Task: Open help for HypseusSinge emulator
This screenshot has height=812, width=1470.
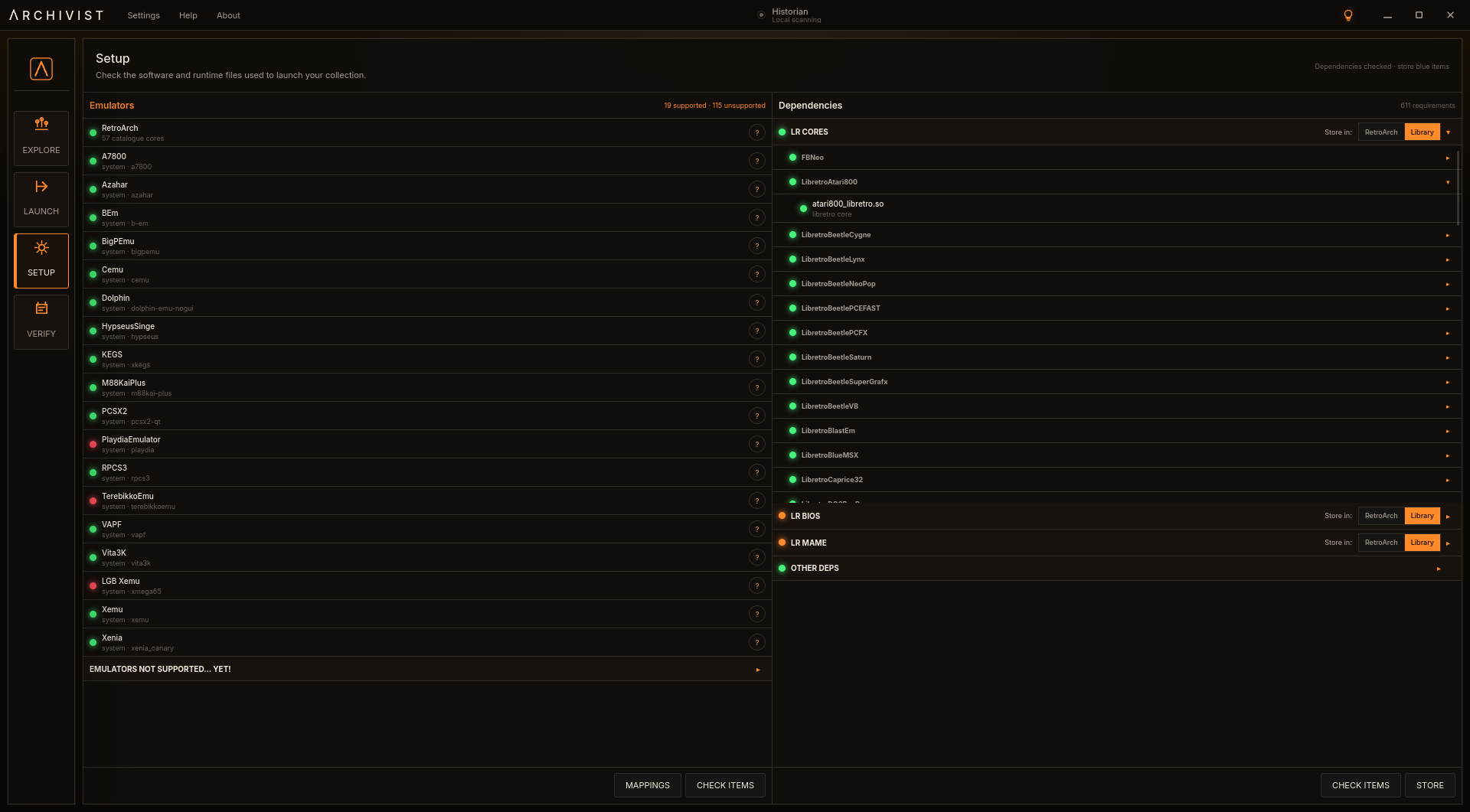Action: click(757, 331)
